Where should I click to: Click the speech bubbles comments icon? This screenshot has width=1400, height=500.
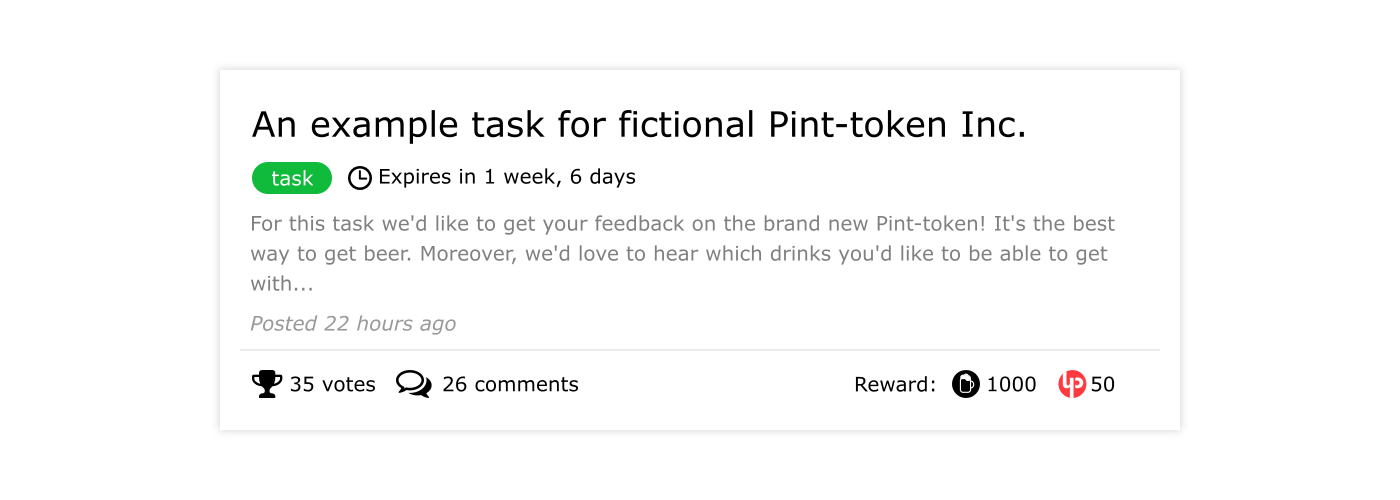click(x=413, y=384)
